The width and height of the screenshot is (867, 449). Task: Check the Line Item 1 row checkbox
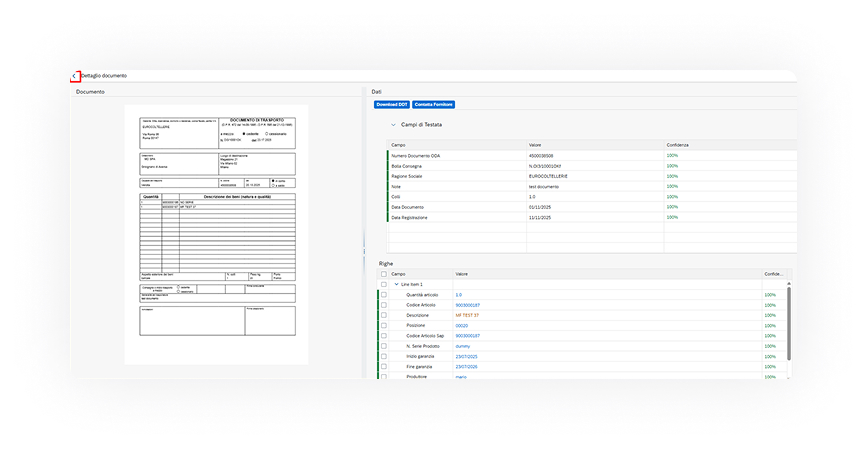tap(383, 284)
